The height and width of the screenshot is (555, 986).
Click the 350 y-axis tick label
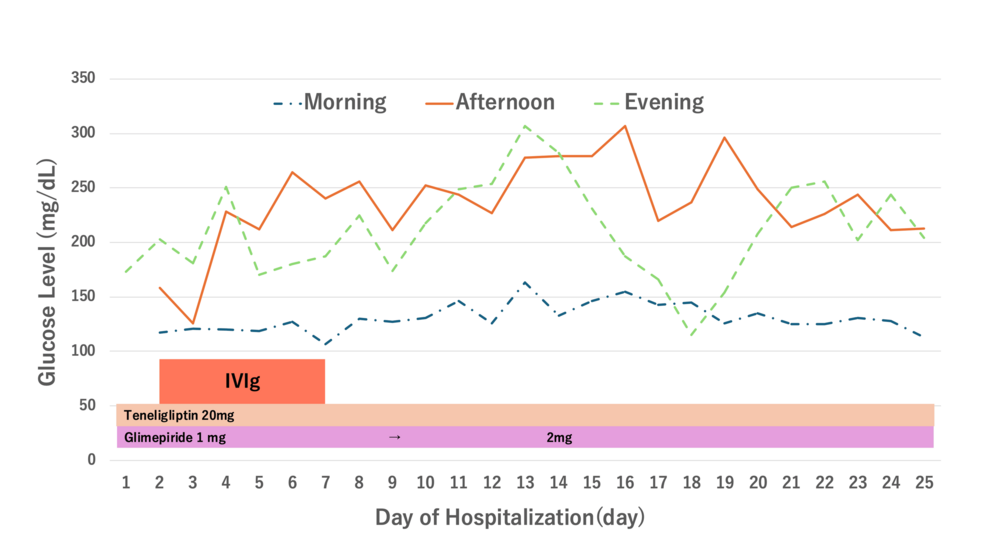point(83,78)
